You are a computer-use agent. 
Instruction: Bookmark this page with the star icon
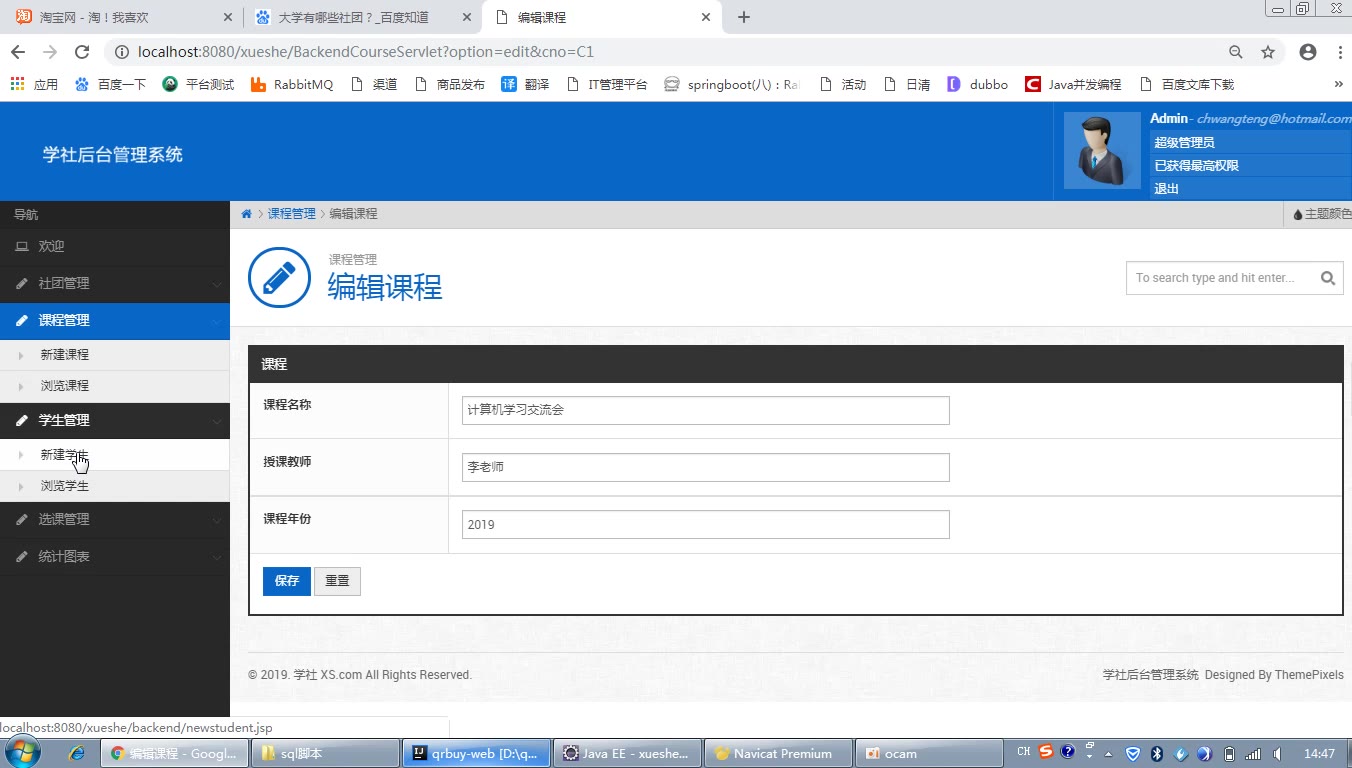(1268, 52)
